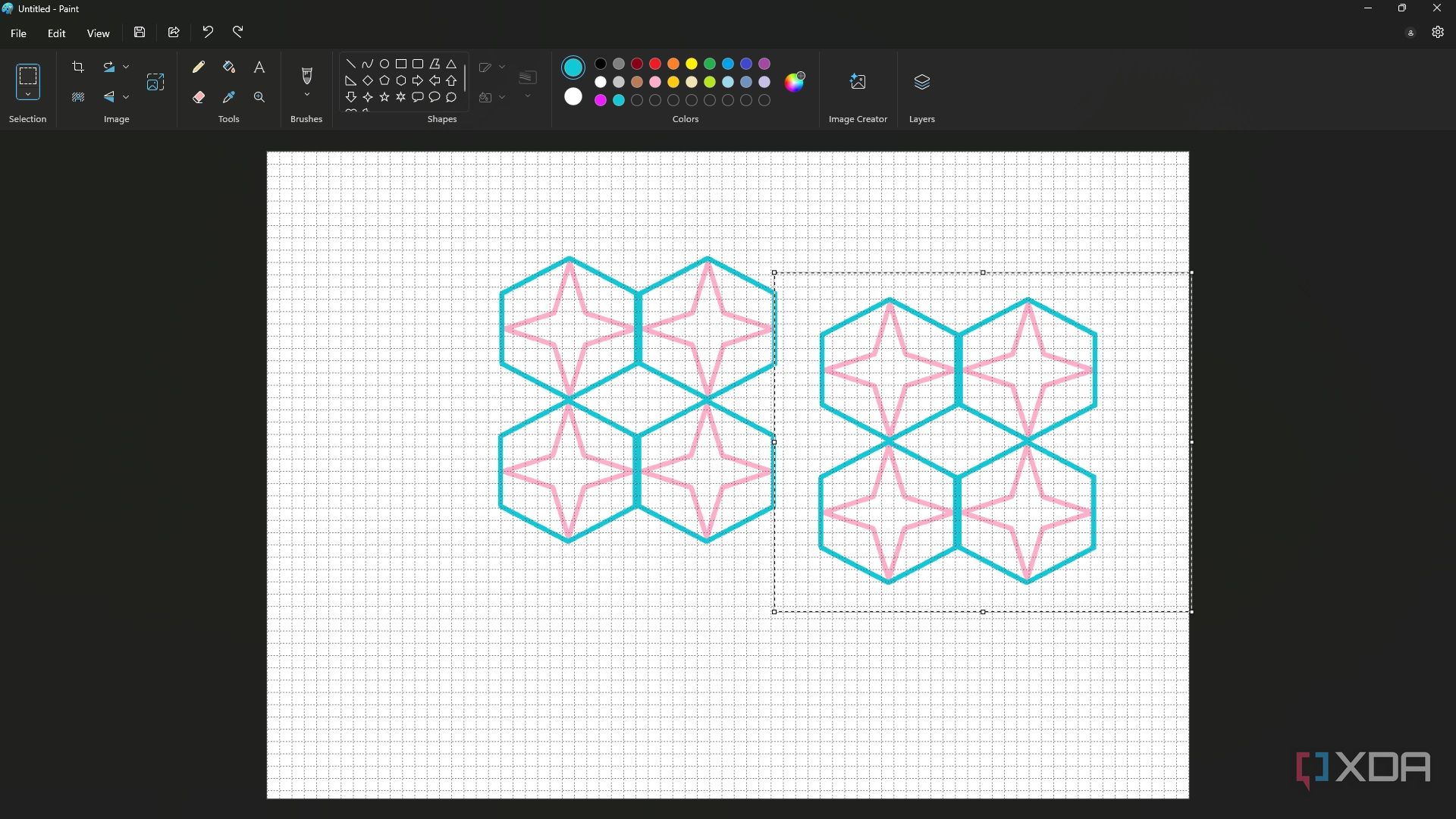The image size is (1456, 819).
Task: Expand the Selection options dropdown
Action: point(28,95)
